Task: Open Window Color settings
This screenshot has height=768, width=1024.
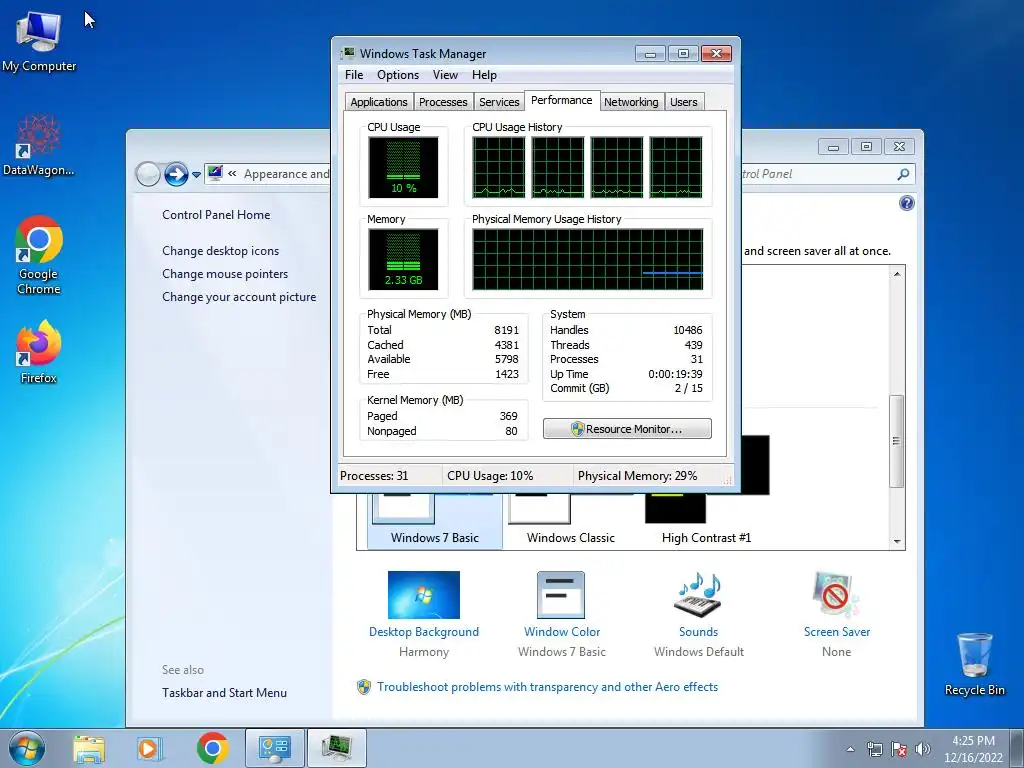Action: (562, 615)
